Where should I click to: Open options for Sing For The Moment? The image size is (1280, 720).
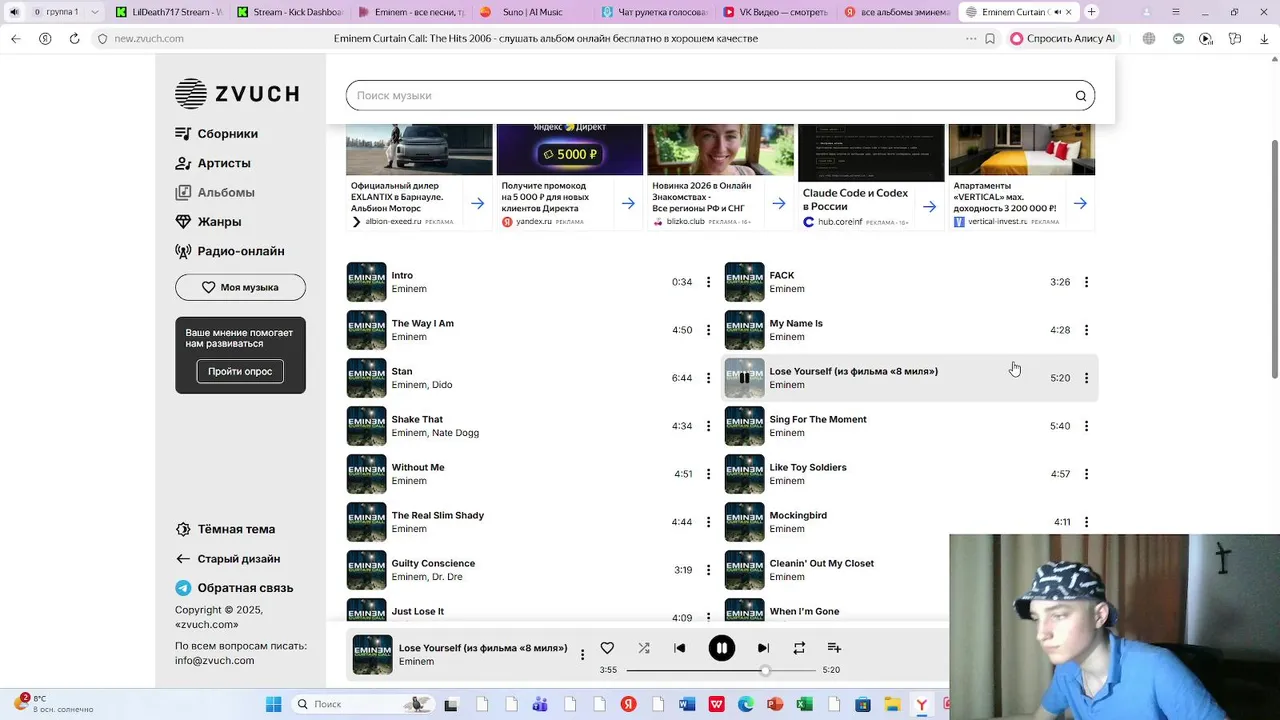click(x=1086, y=426)
